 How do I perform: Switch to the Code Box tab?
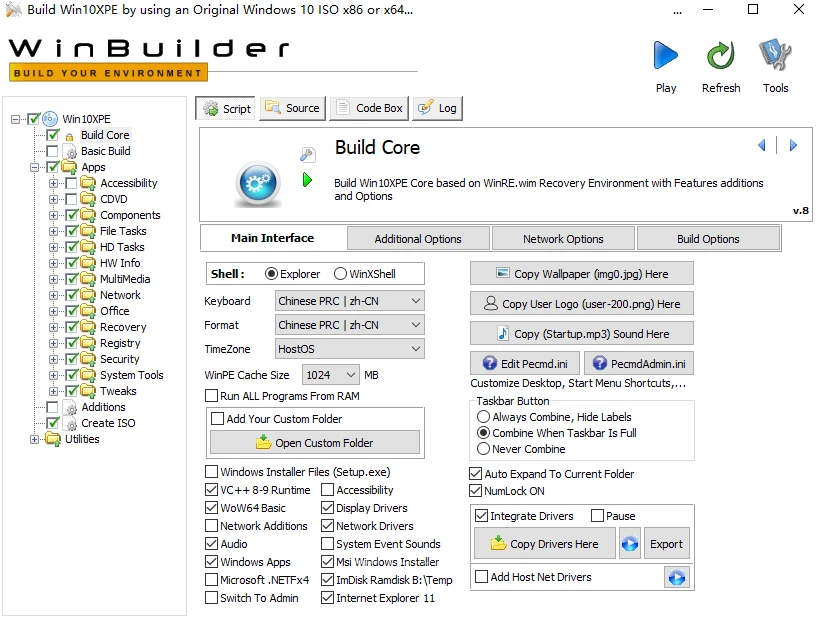tap(369, 108)
